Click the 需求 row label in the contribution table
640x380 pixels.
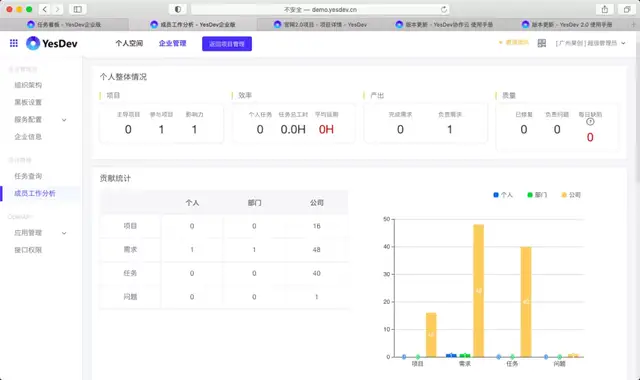point(130,249)
